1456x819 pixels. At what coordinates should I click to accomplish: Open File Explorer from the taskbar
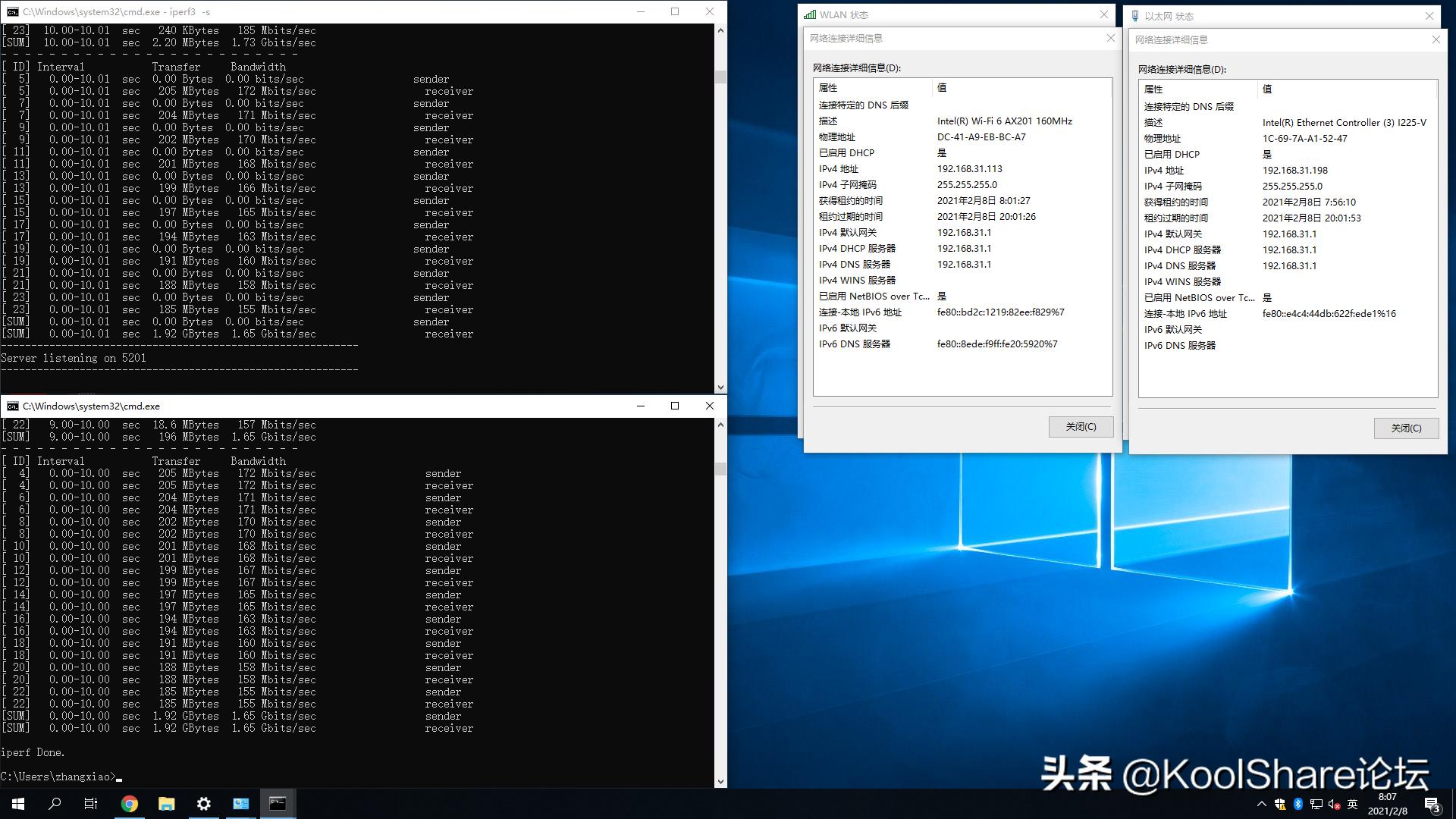166,803
